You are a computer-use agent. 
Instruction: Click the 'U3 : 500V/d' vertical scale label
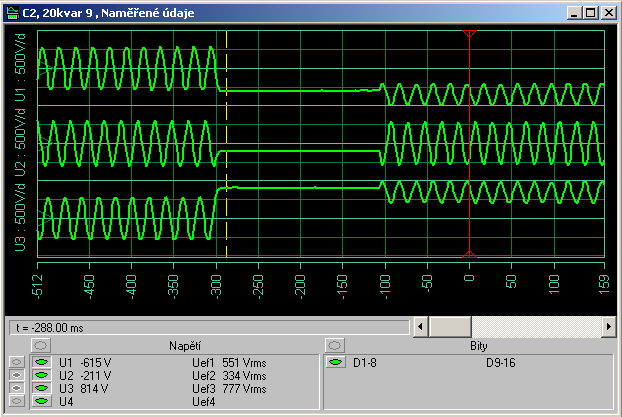[x=20, y=218]
